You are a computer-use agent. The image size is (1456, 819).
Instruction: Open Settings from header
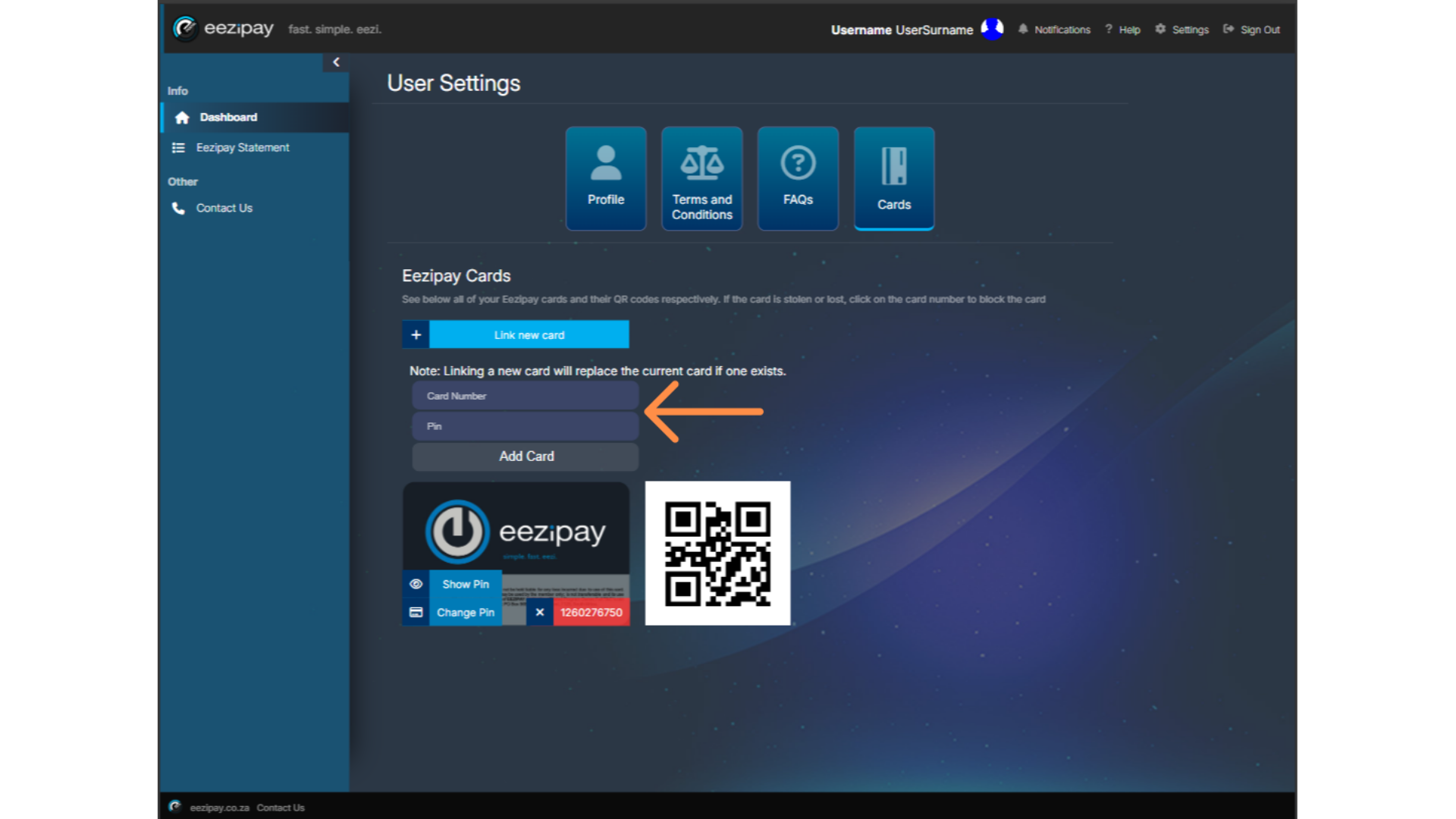pyautogui.click(x=1190, y=30)
